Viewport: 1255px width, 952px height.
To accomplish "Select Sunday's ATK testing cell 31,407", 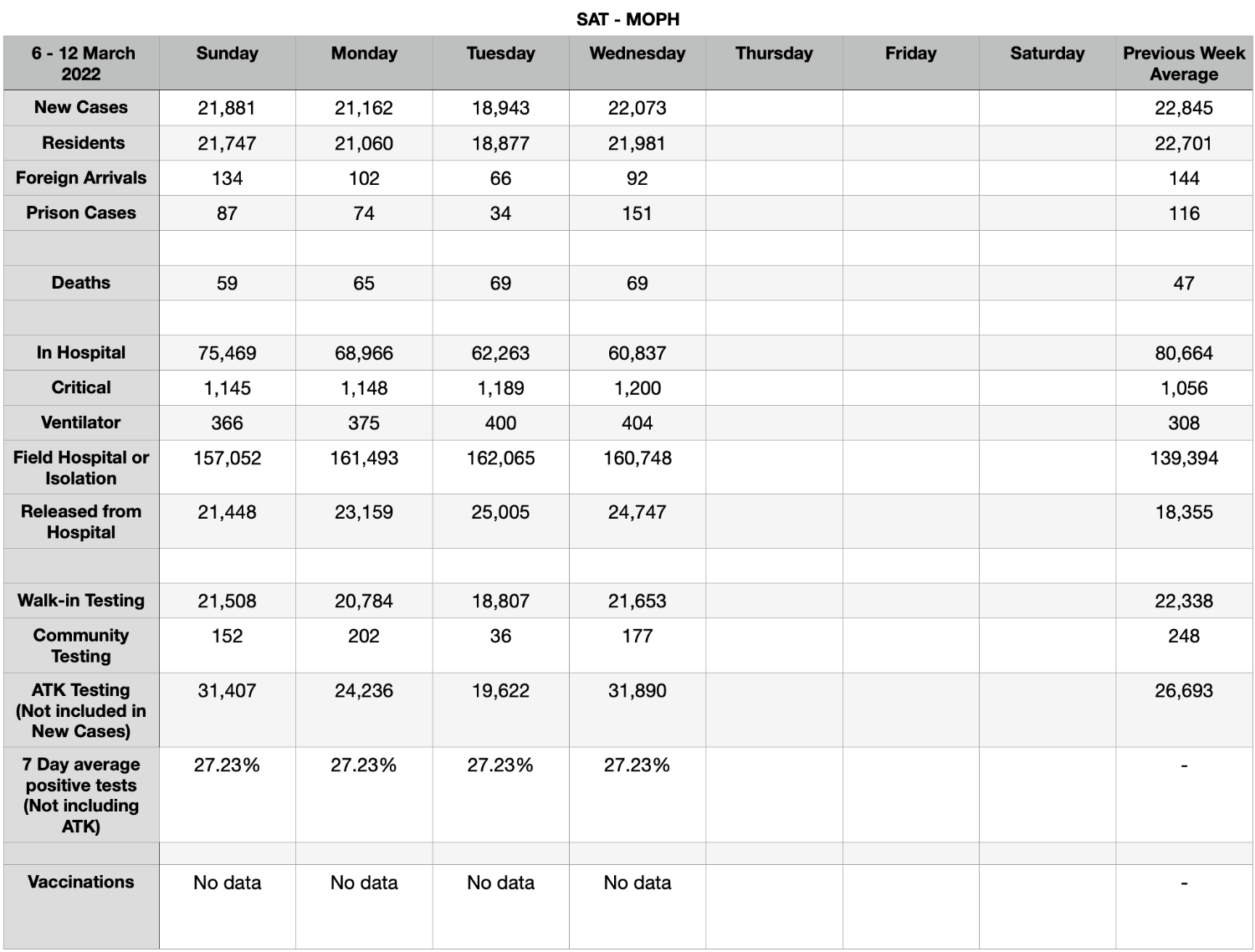I will [228, 709].
